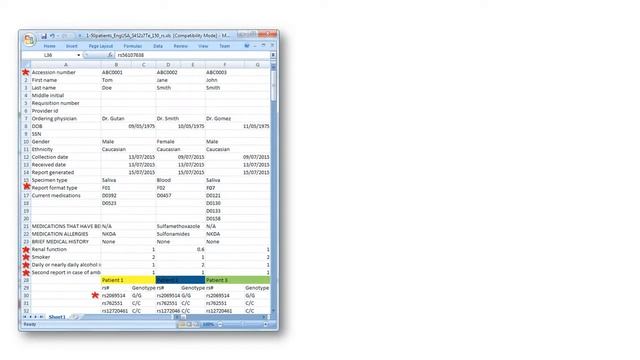Select column B header
Screen dimensions: 640x360
tap(116, 64)
